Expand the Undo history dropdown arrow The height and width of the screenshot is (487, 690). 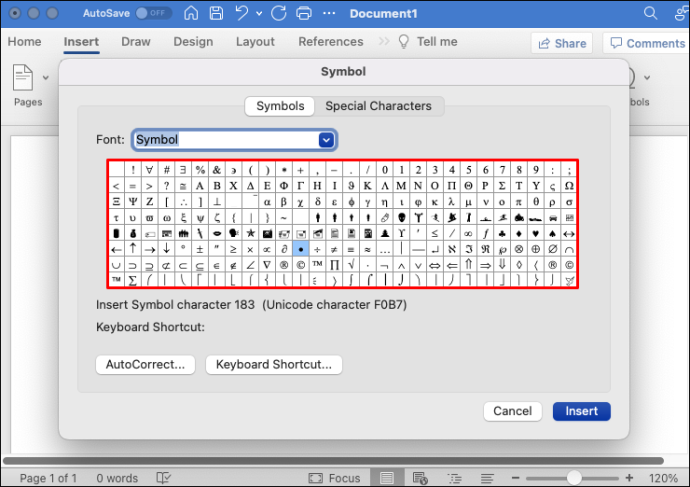(x=259, y=14)
